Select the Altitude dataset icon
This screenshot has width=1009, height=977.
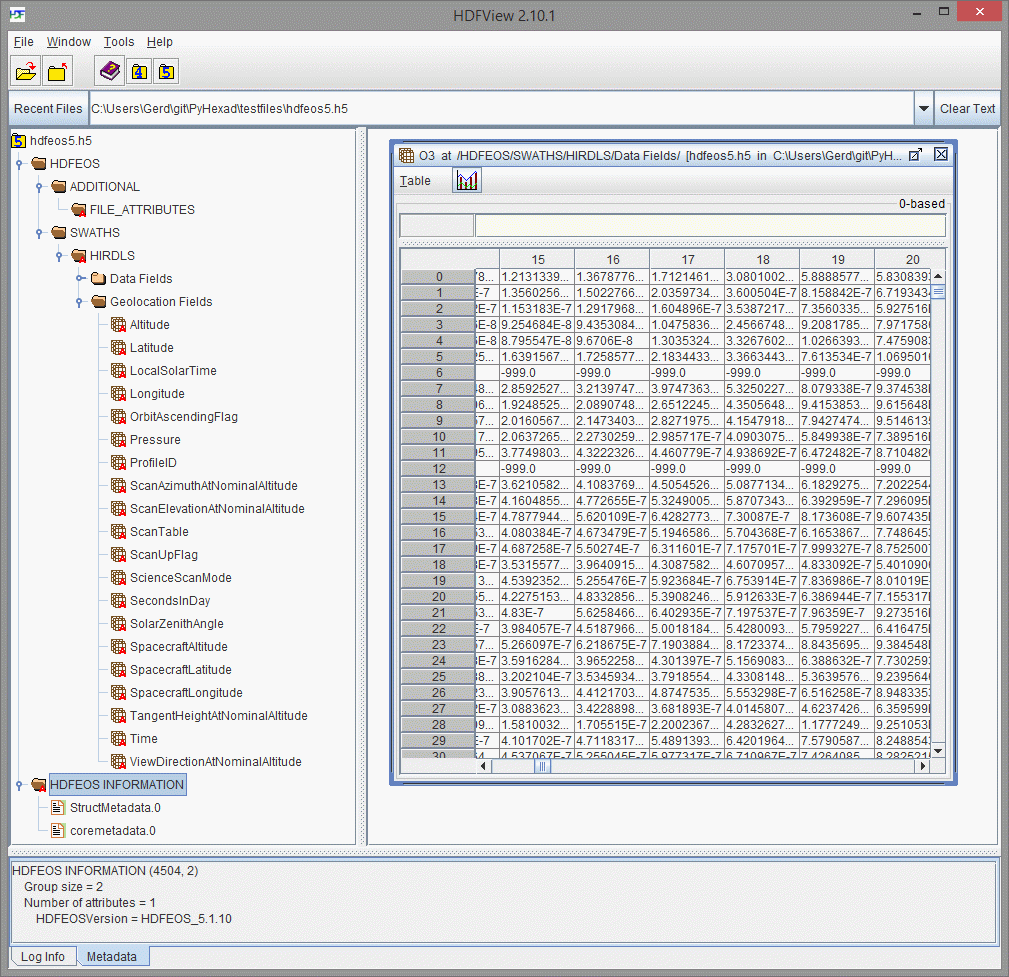(x=117, y=324)
